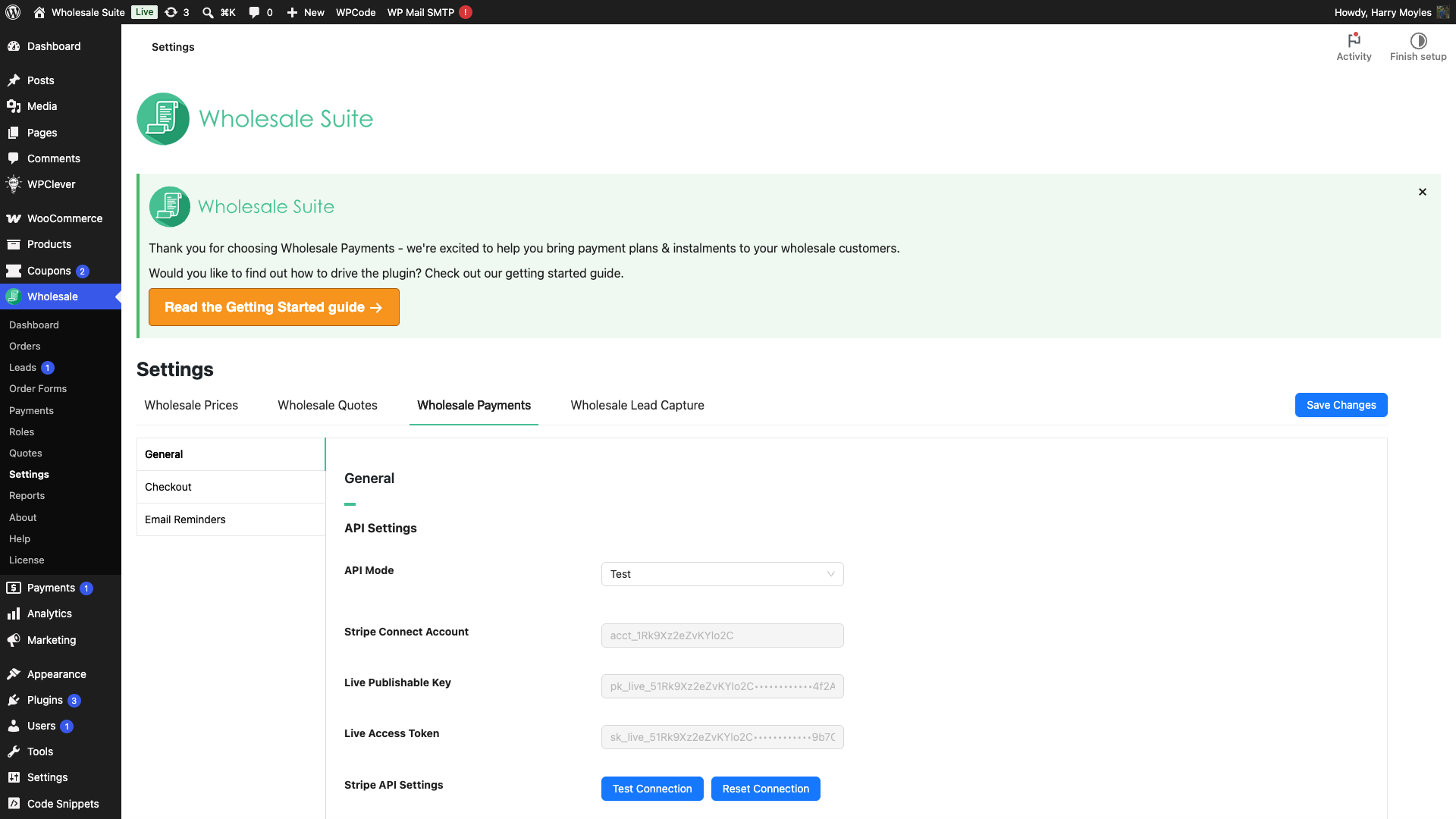
Task: Open comments bubble icon in admin bar
Action: coord(254,12)
